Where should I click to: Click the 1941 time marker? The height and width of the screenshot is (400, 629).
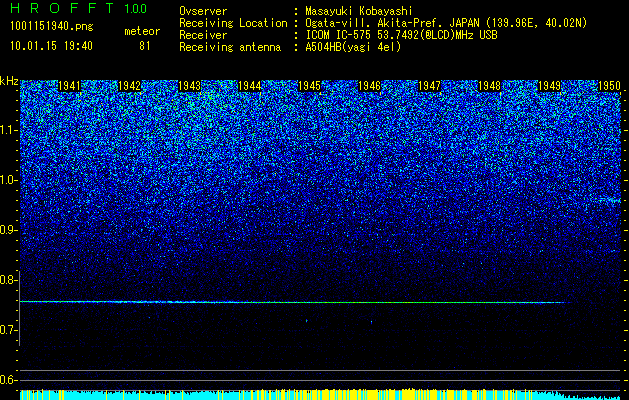tap(69, 86)
